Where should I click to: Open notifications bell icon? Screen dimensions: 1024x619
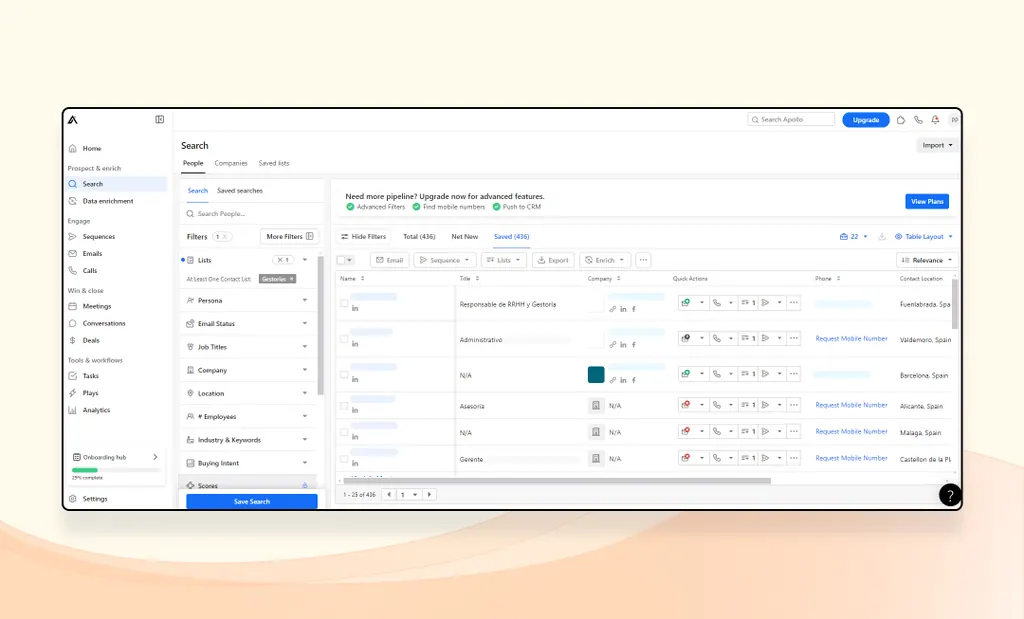935,119
